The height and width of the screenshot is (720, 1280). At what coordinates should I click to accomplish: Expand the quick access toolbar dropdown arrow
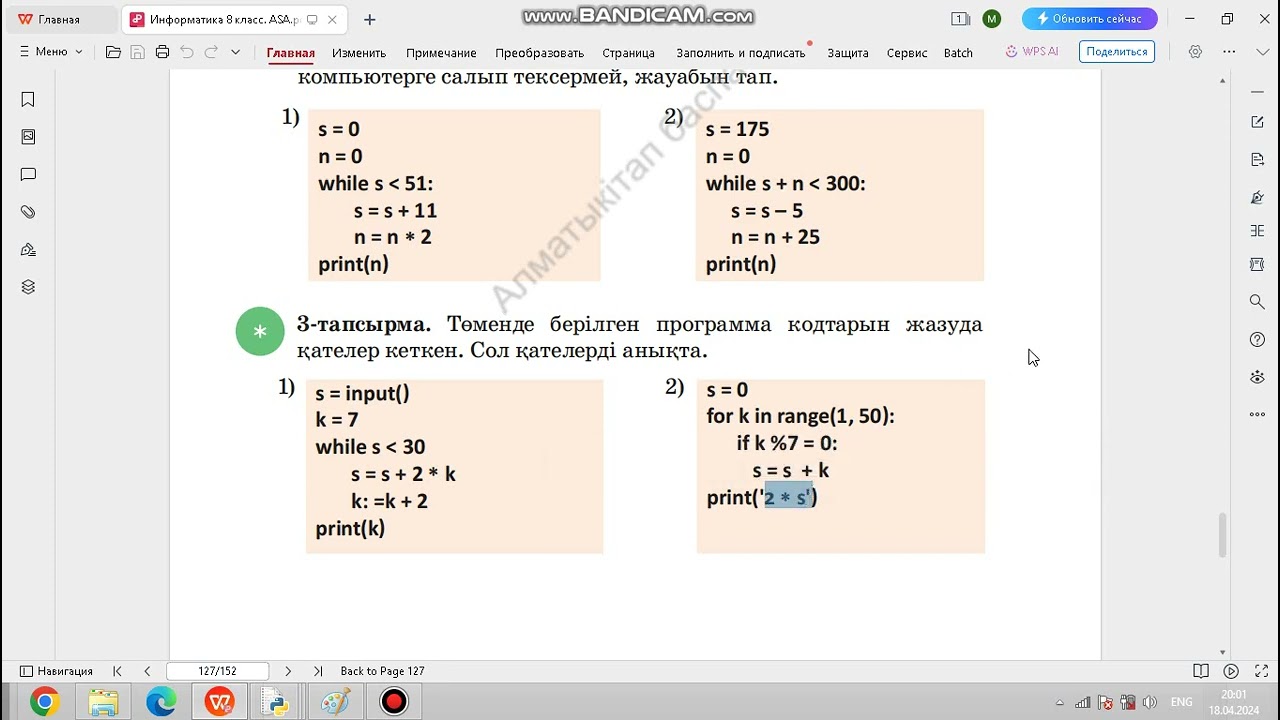235,52
